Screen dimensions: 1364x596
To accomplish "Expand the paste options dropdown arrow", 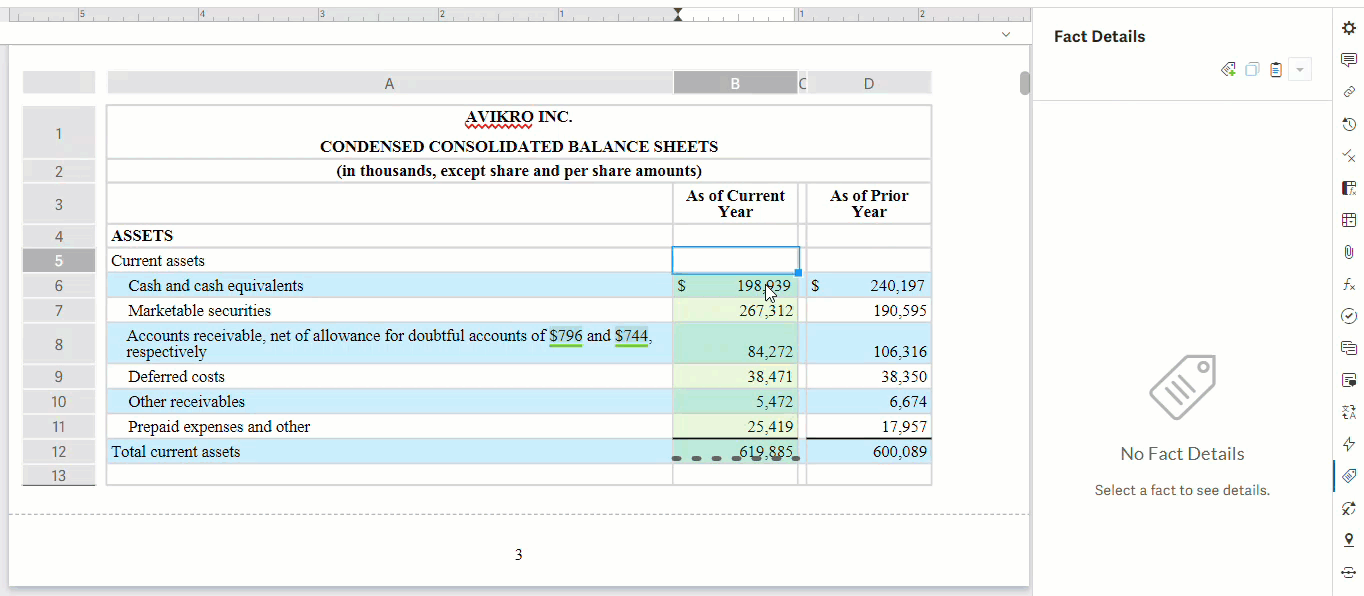I will pos(1300,69).
